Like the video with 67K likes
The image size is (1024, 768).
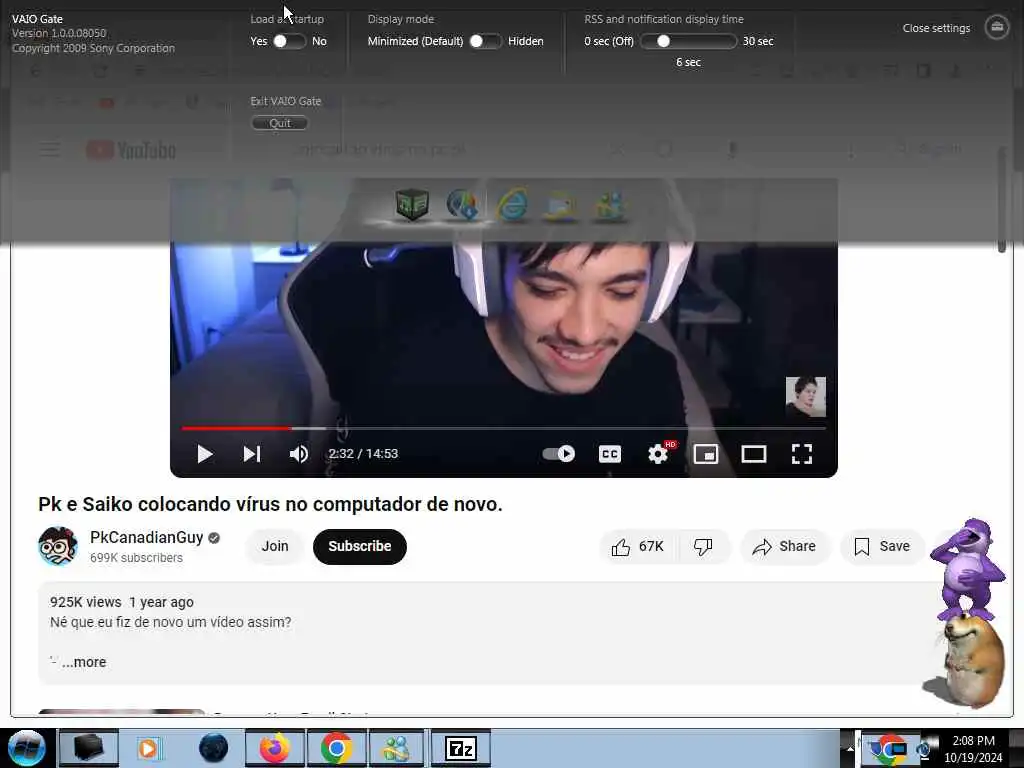pyautogui.click(x=637, y=547)
